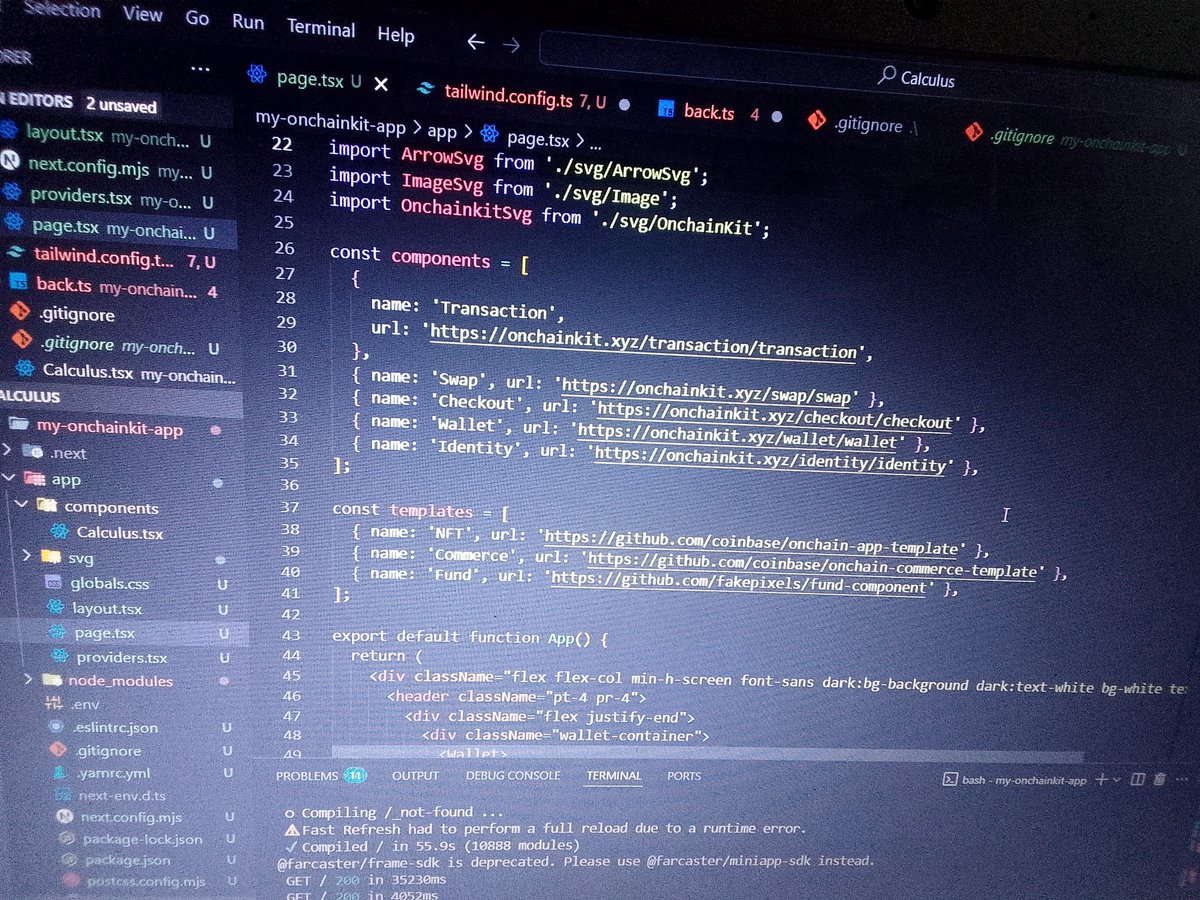Open the Help menu
Viewport: 1200px width, 900px height.
(396, 34)
